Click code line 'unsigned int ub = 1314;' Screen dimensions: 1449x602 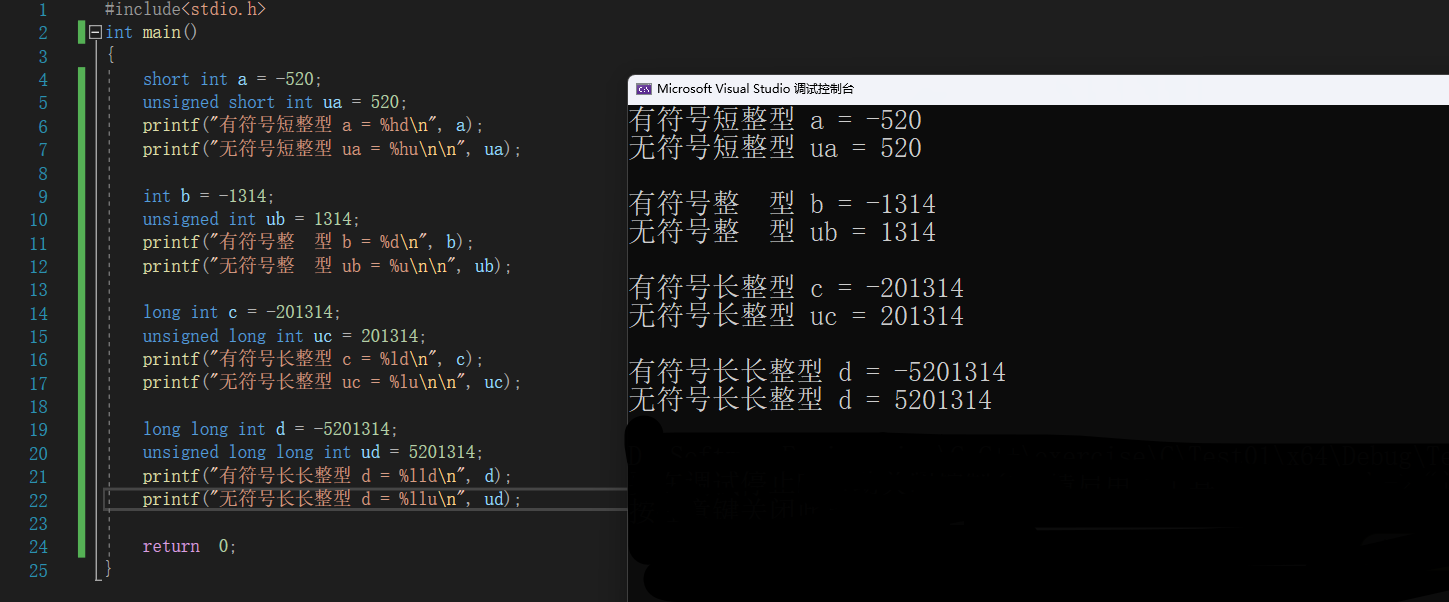(251, 219)
